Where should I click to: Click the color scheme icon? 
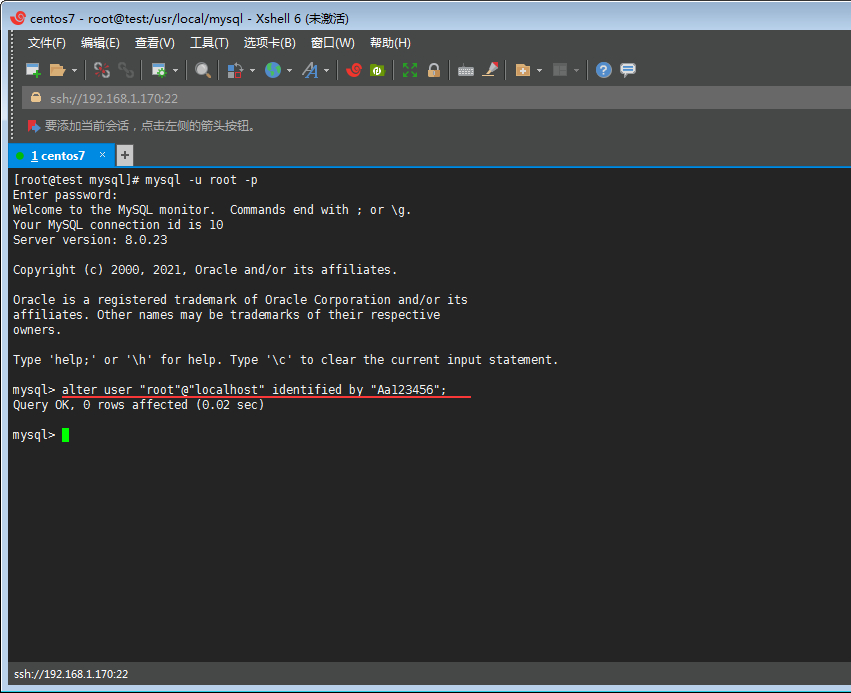235,70
